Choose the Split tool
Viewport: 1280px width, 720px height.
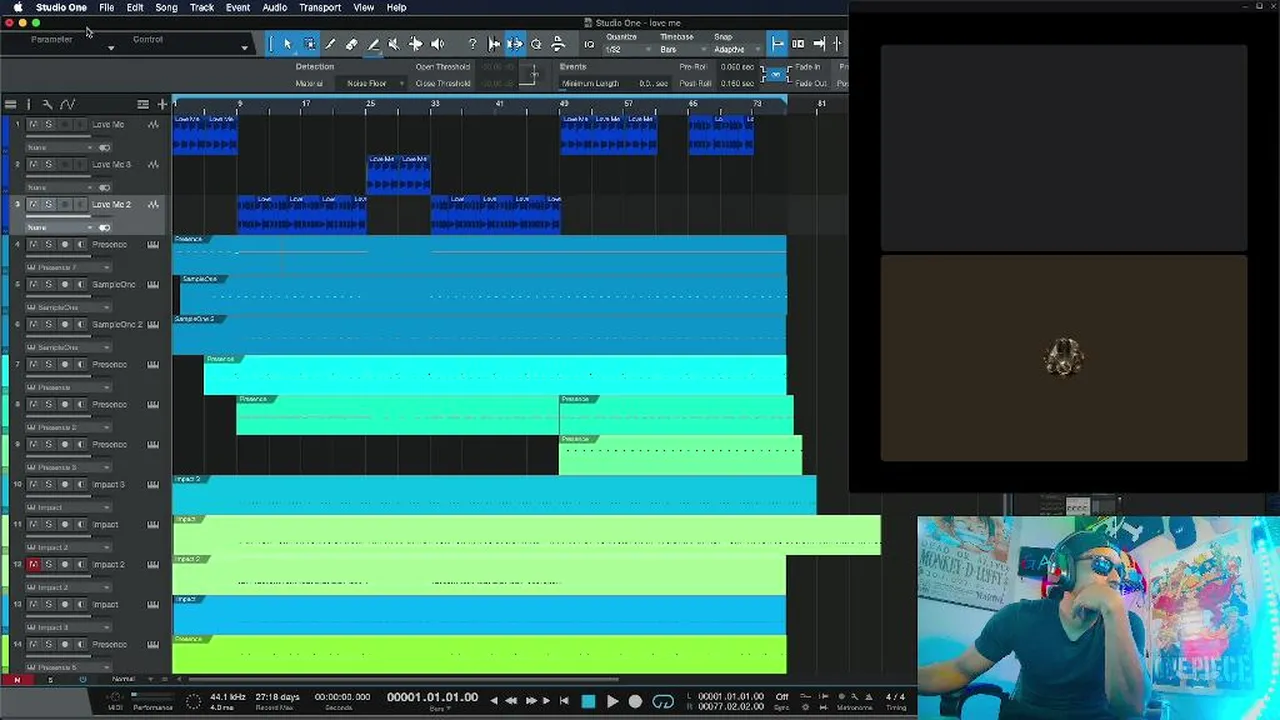330,44
